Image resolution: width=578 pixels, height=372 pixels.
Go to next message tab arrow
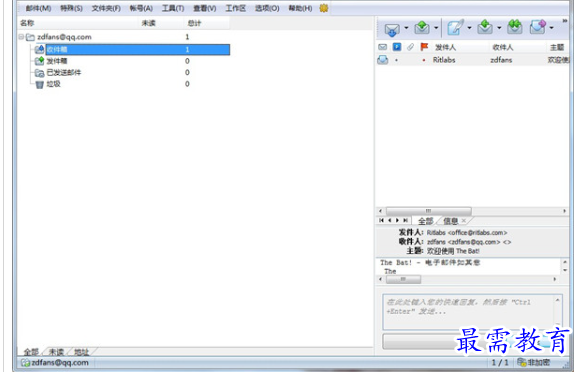397,220
